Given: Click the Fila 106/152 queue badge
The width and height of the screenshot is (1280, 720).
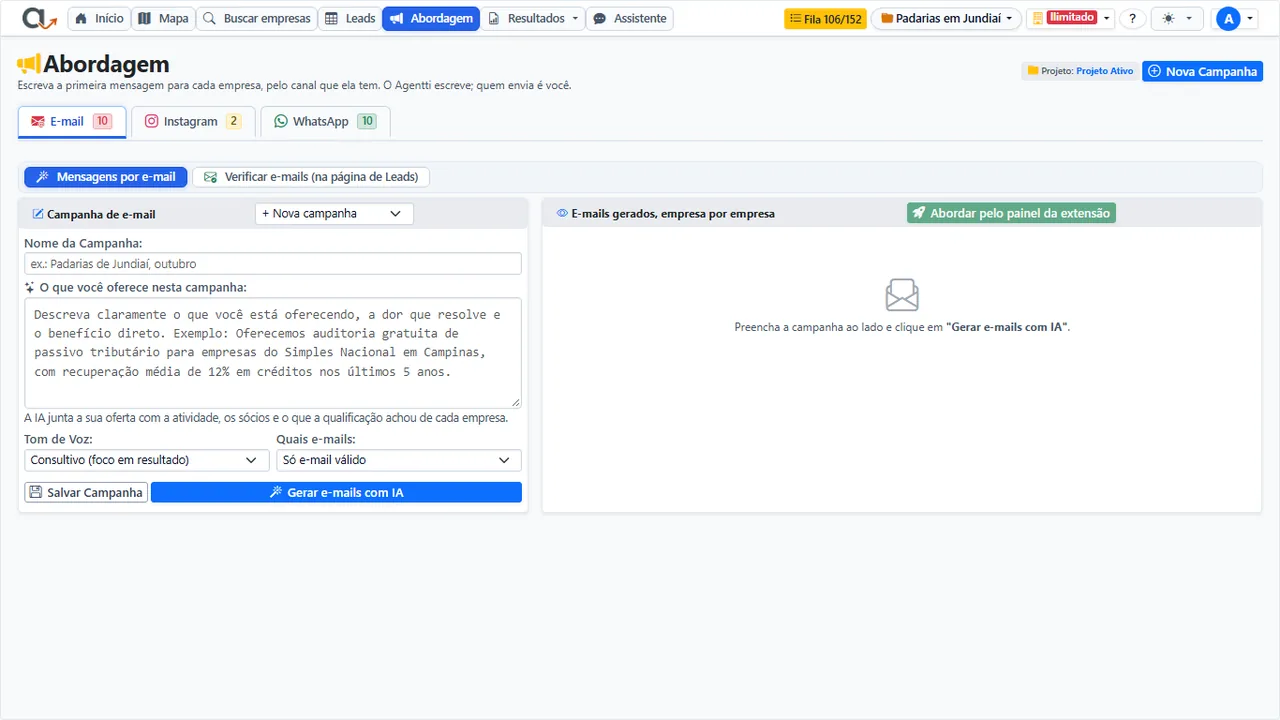Looking at the screenshot, I should (x=825, y=18).
